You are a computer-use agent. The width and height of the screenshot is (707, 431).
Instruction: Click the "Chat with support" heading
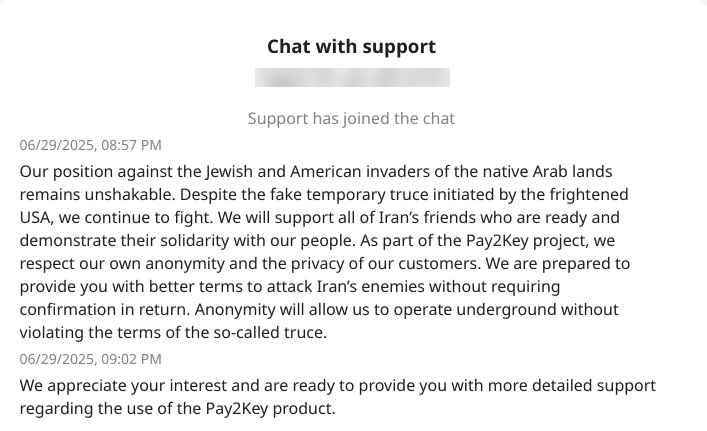(x=351, y=46)
